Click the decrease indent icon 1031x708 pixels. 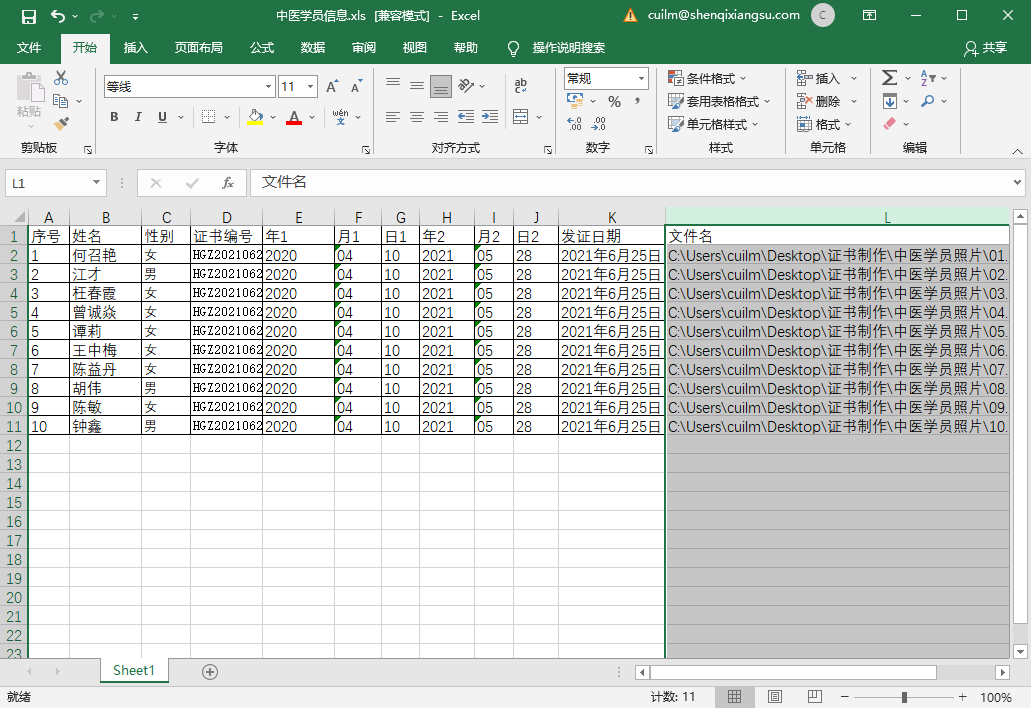click(466, 117)
